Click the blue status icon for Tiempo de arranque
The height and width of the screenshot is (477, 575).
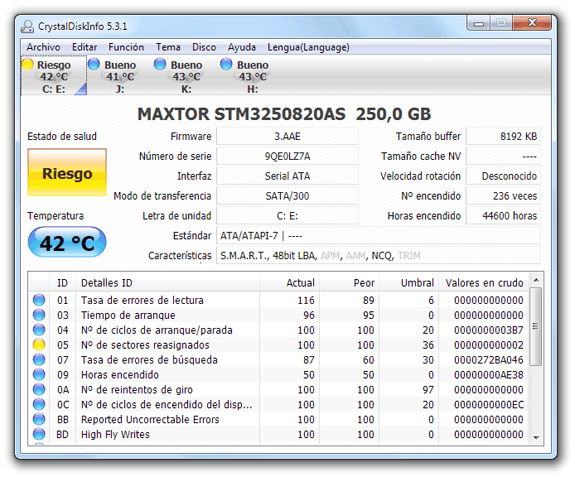tap(39, 315)
